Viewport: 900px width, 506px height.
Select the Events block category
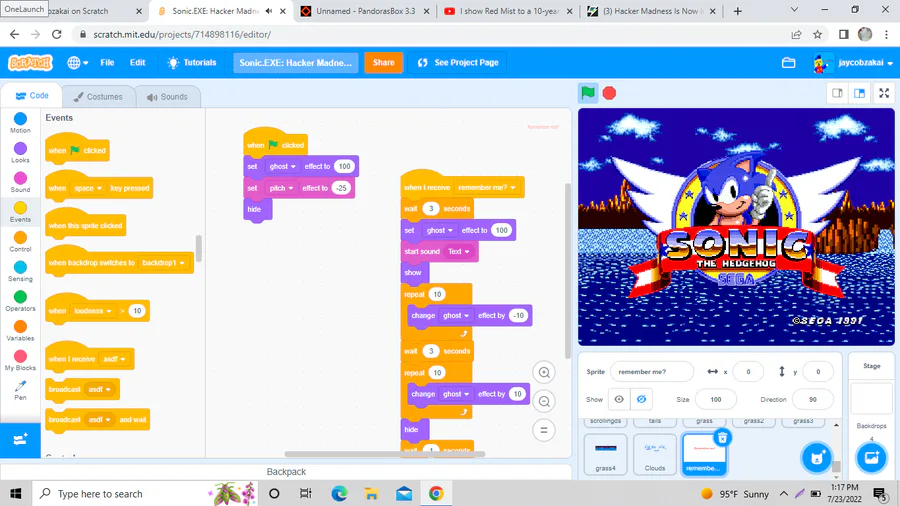(x=20, y=212)
